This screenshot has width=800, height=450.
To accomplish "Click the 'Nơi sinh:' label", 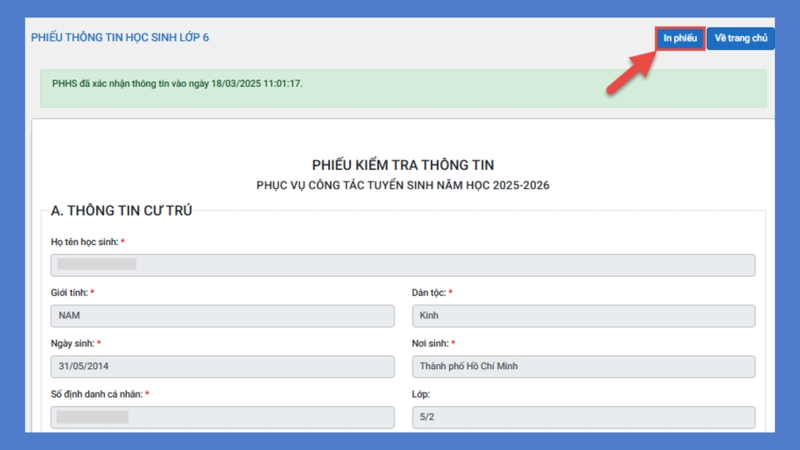I will click(430, 343).
